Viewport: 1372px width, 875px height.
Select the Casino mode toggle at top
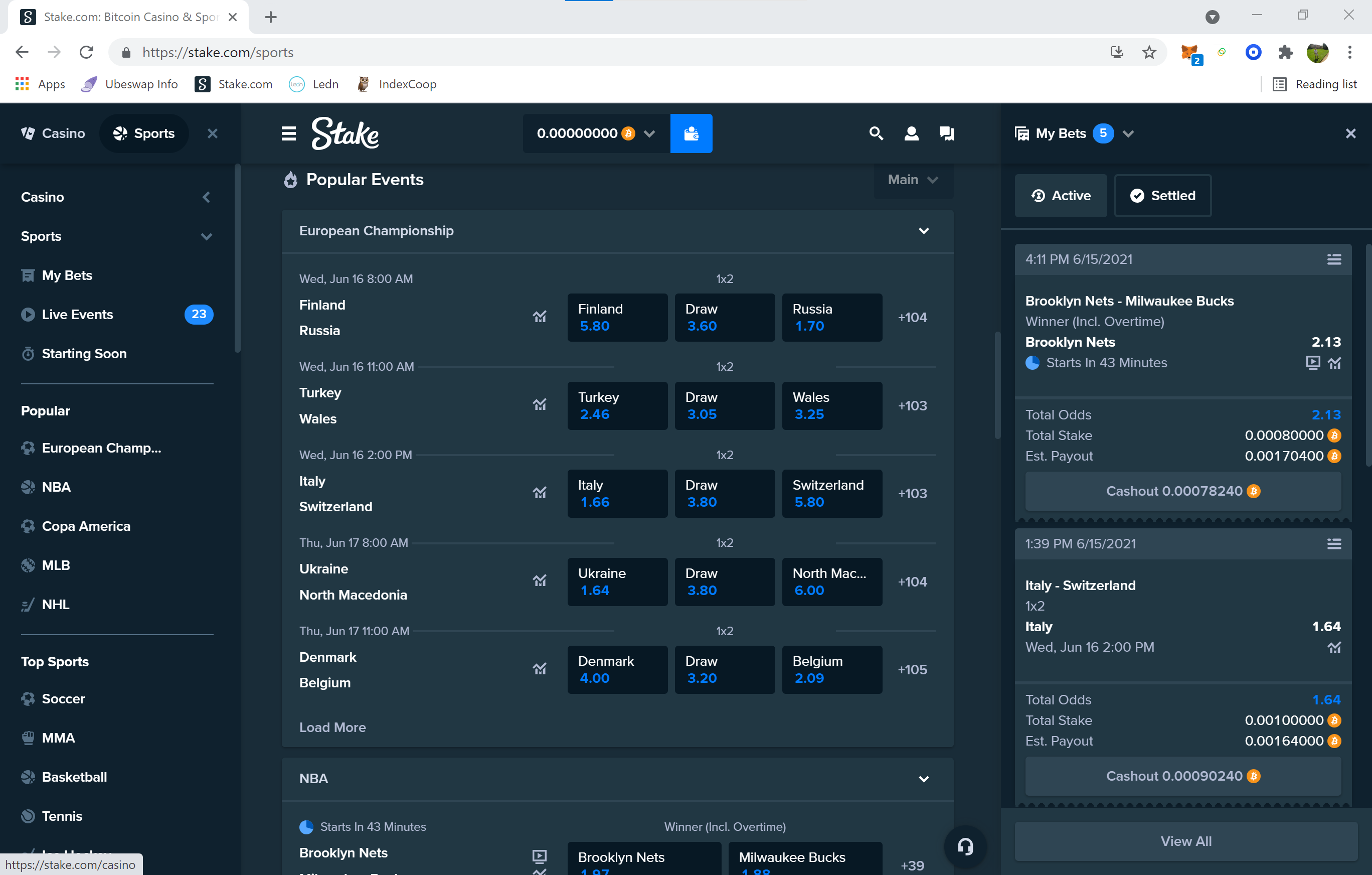(53, 133)
